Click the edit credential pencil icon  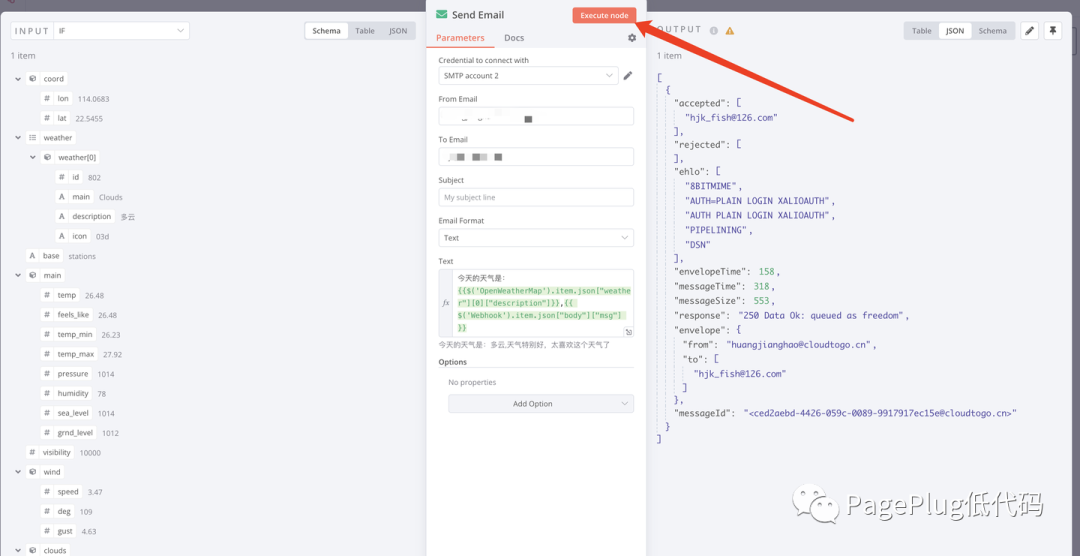[x=627, y=76]
